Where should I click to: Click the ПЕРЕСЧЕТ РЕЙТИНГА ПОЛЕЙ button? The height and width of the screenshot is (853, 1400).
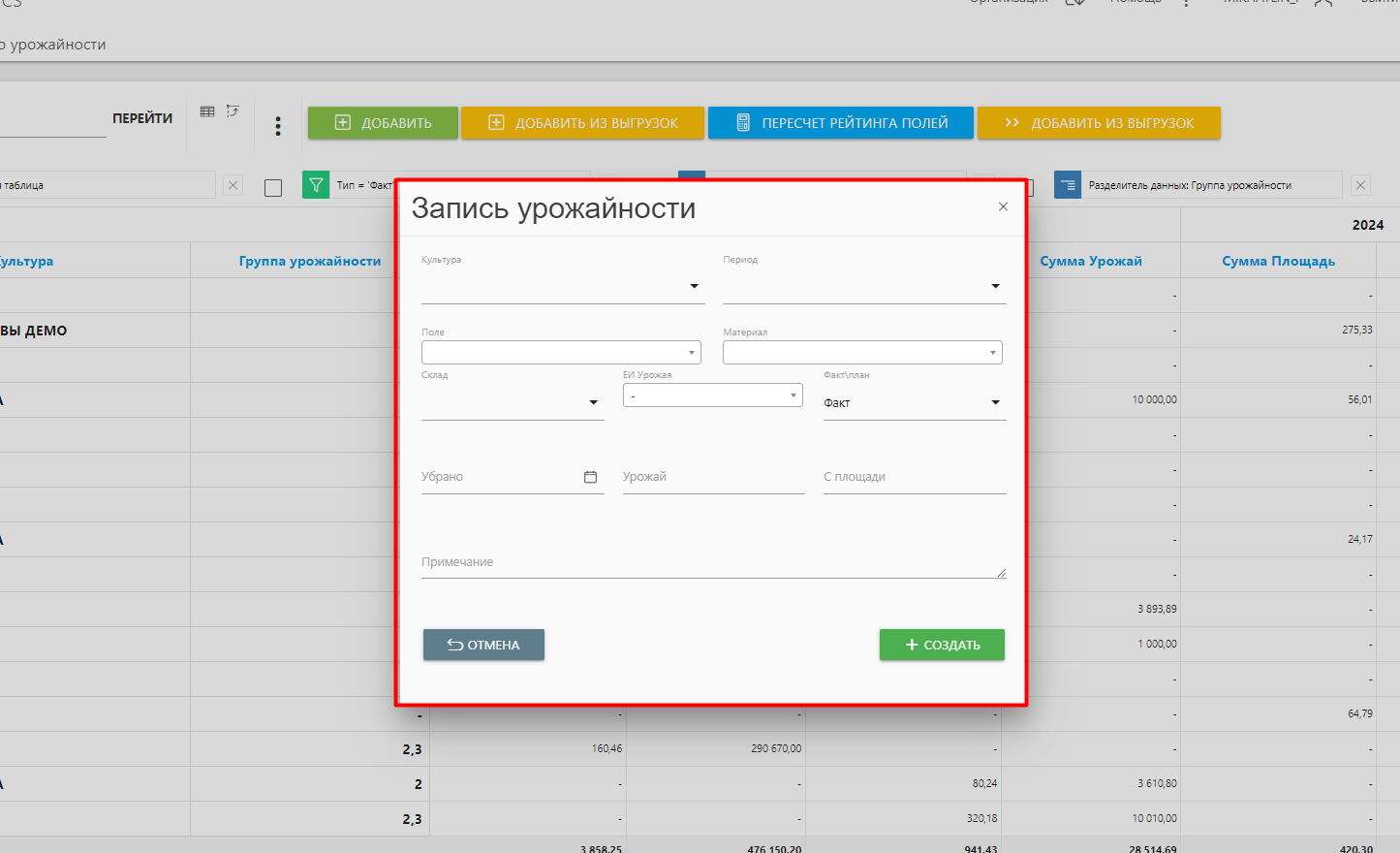coord(840,123)
